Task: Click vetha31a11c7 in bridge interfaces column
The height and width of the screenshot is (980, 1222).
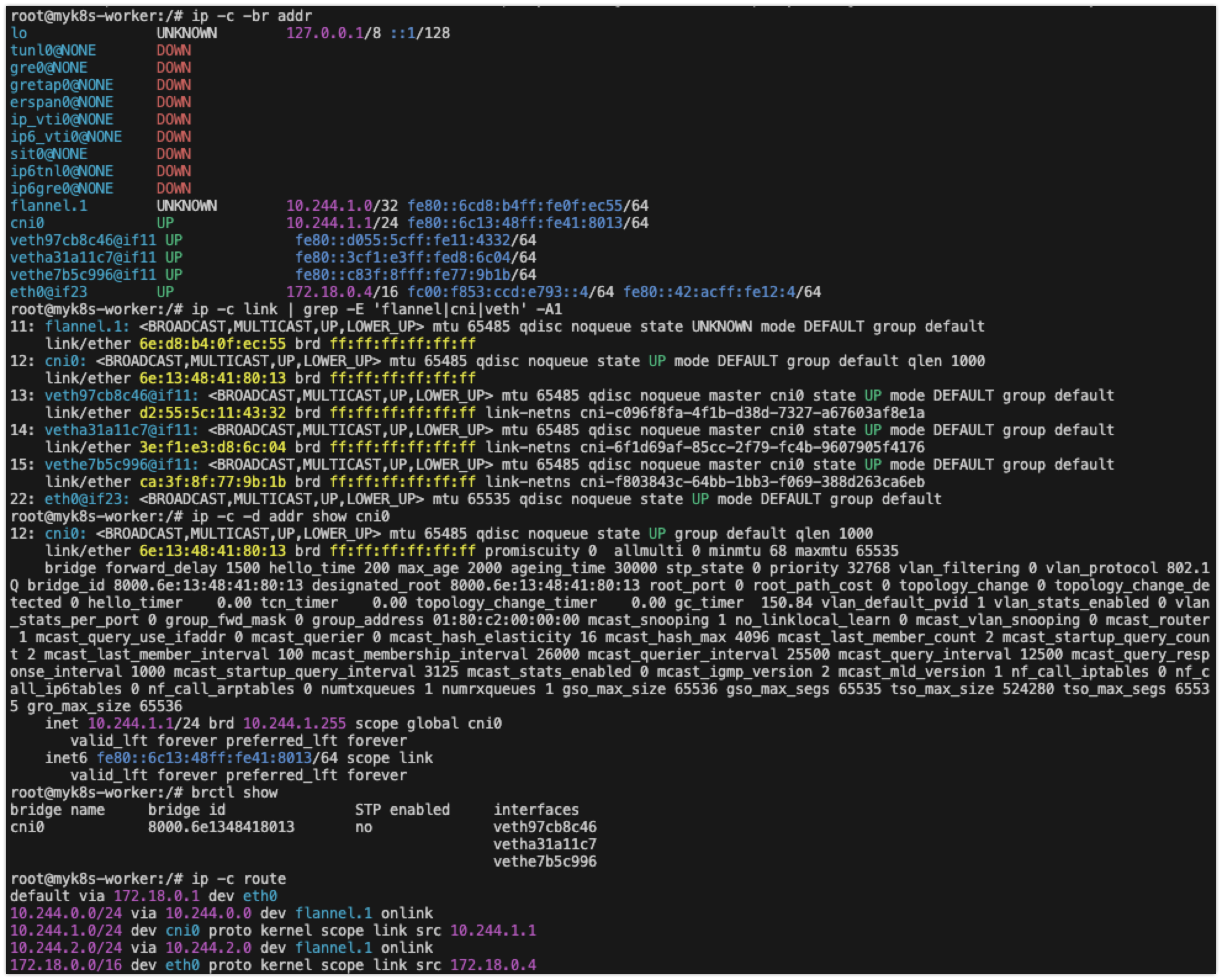Action: pos(544,844)
